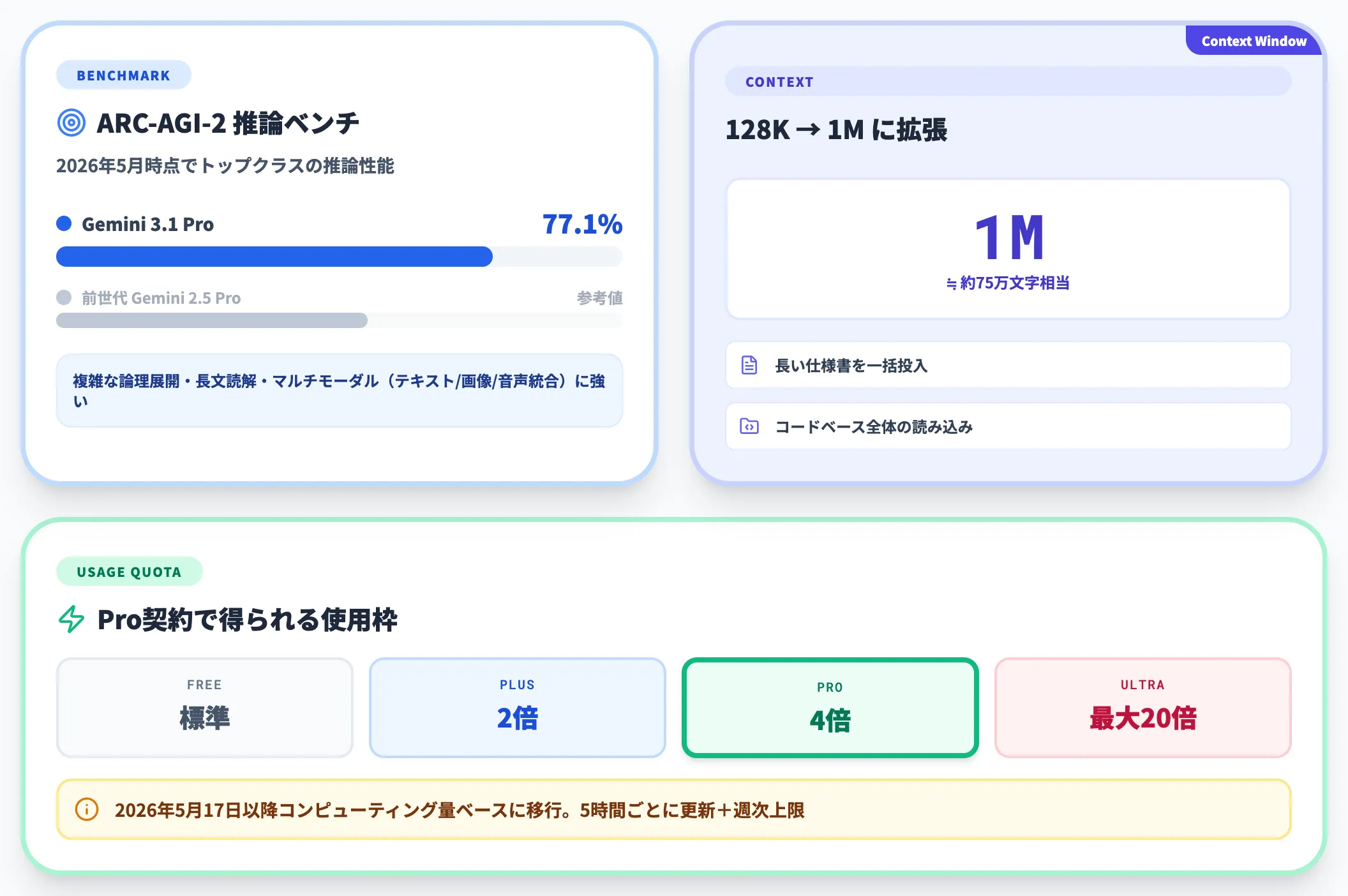Click the Gemini 3.1 Pro label
The height and width of the screenshot is (896, 1348).
(148, 224)
